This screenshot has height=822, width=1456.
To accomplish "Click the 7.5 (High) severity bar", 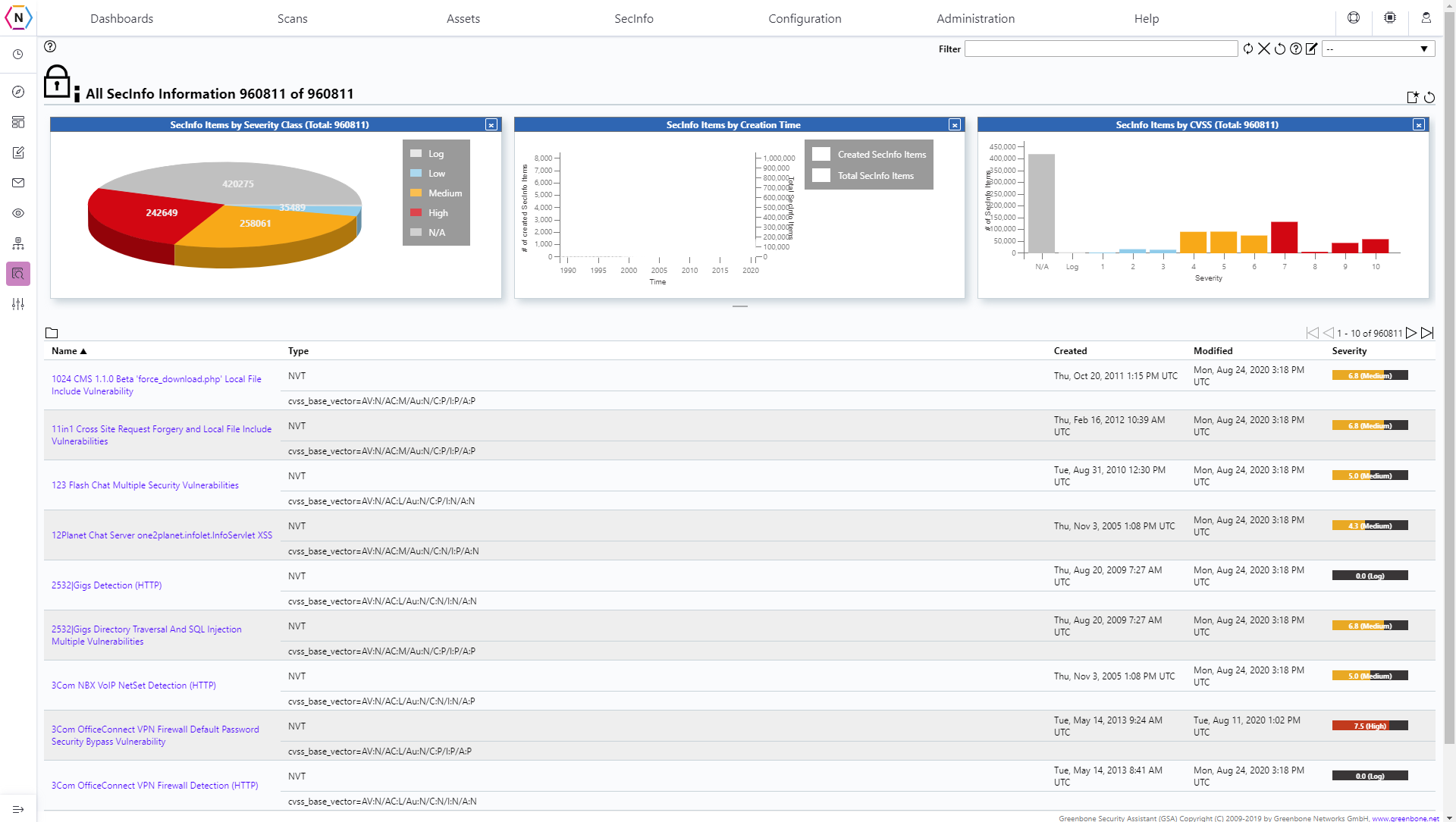I will pyautogui.click(x=1370, y=726).
